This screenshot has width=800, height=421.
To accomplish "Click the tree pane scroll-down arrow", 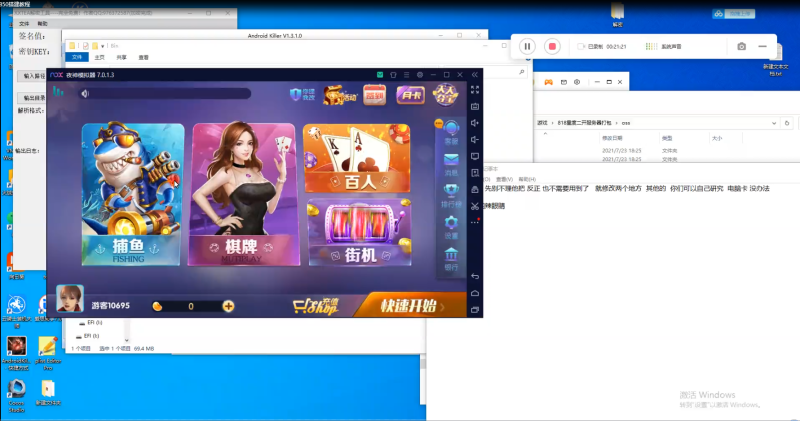I will (127, 340).
